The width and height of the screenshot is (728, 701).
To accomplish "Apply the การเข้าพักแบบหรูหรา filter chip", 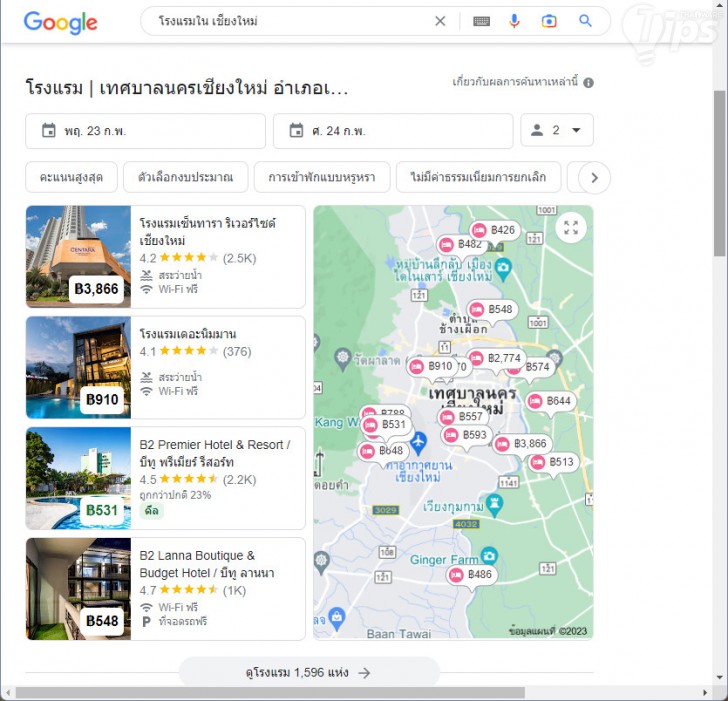I will coord(322,177).
